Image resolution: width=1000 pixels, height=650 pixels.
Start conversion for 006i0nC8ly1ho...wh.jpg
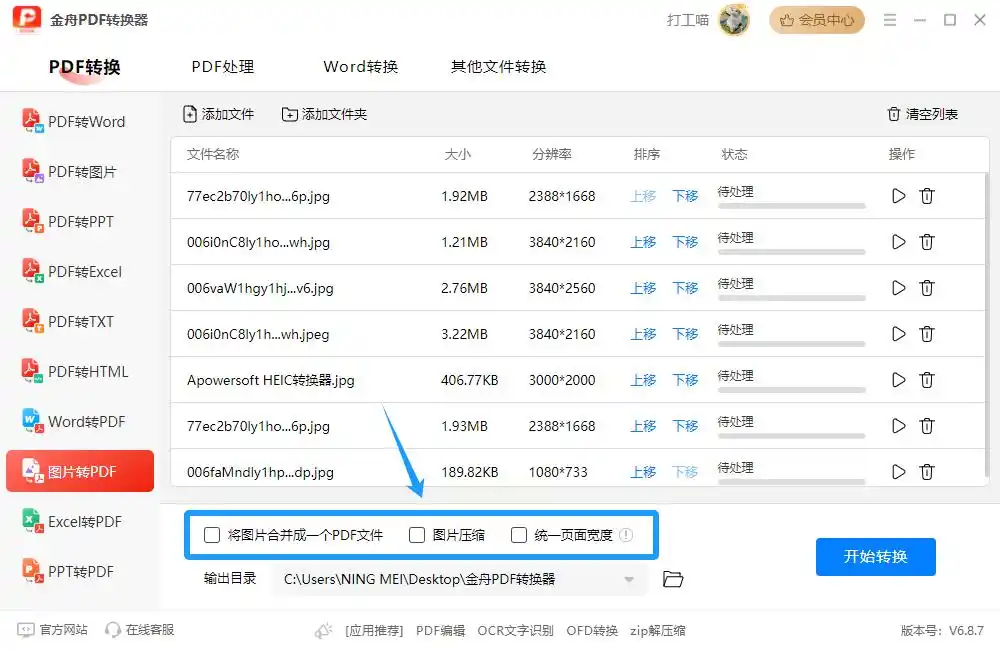(899, 242)
